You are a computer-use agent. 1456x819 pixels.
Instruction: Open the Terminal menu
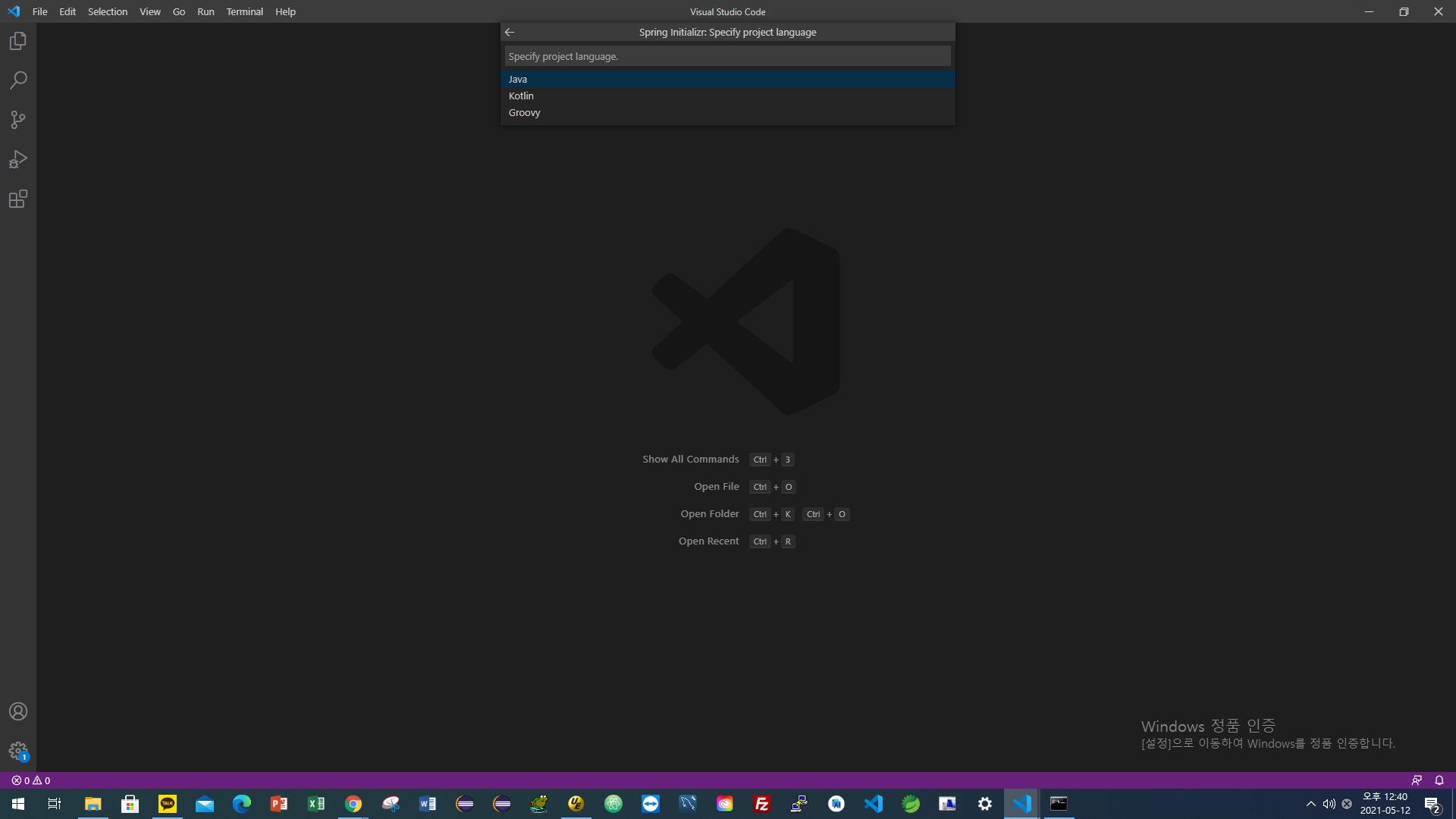click(x=244, y=11)
